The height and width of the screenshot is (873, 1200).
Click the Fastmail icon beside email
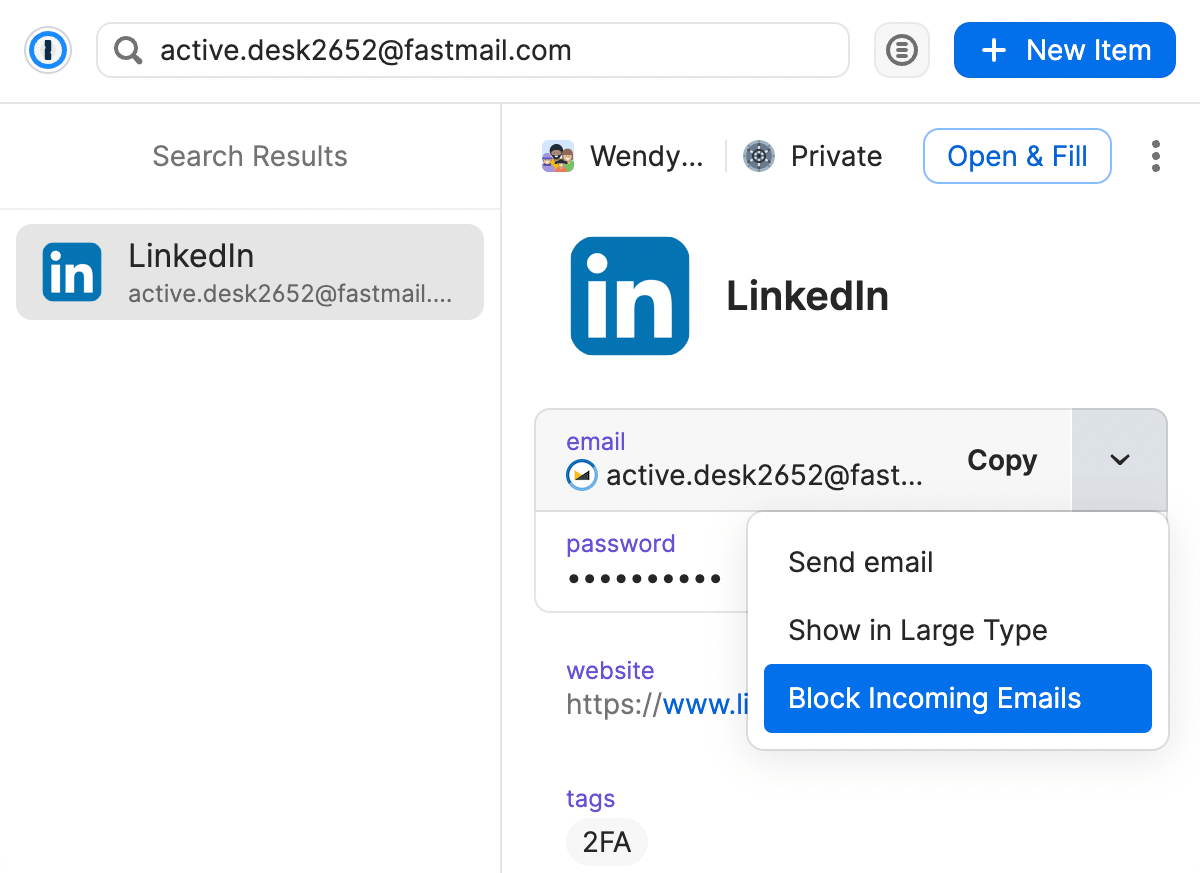582,475
